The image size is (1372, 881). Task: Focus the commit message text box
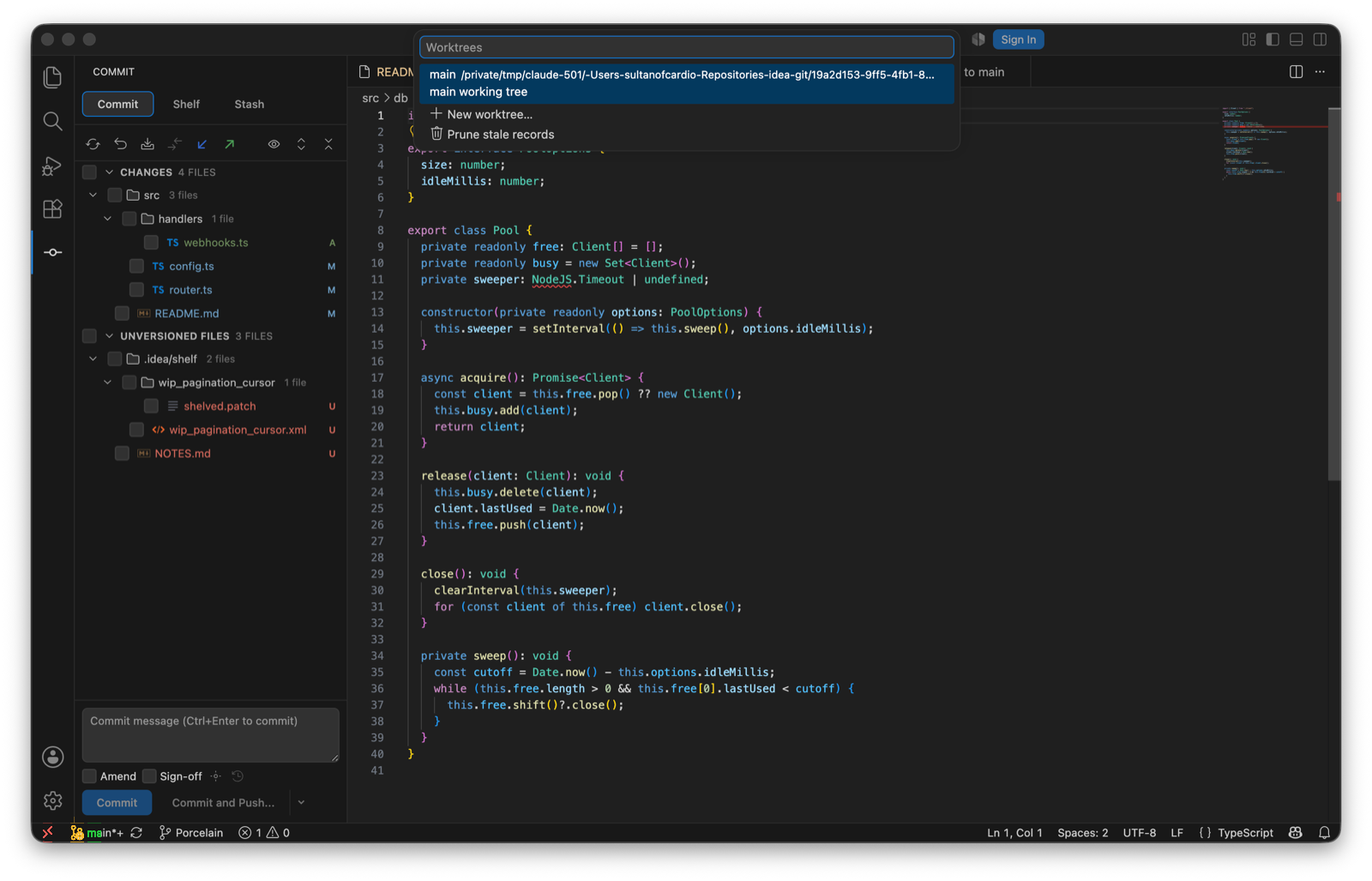pyautogui.click(x=211, y=735)
